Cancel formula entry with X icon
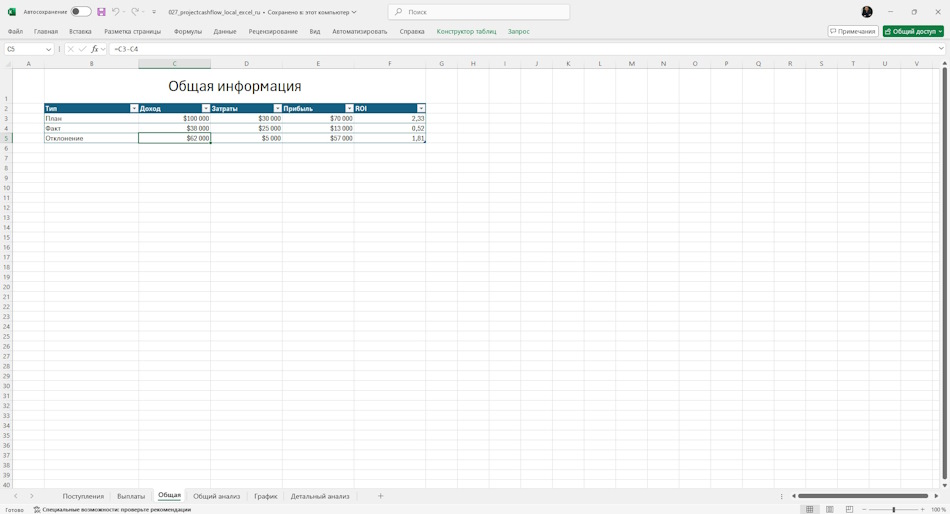This screenshot has height=514, width=950. pos(71,49)
